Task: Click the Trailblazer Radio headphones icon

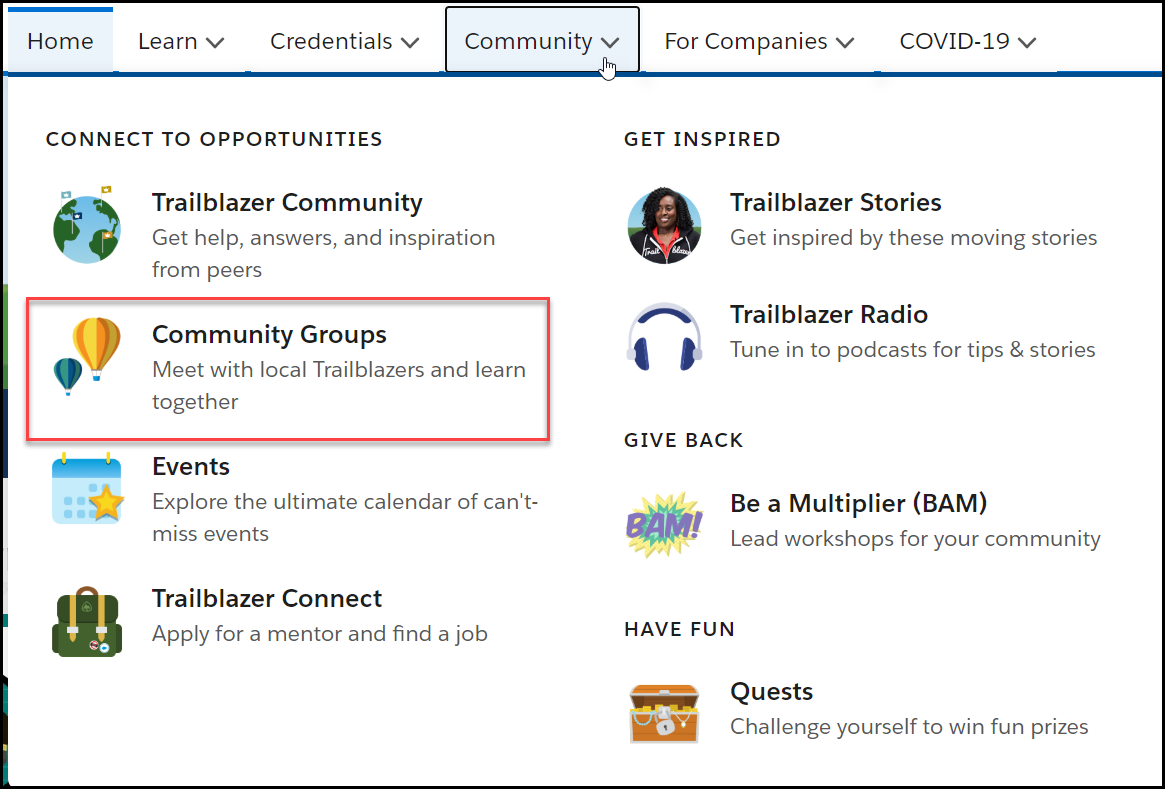Action: pyautogui.click(x=664, y=337)
